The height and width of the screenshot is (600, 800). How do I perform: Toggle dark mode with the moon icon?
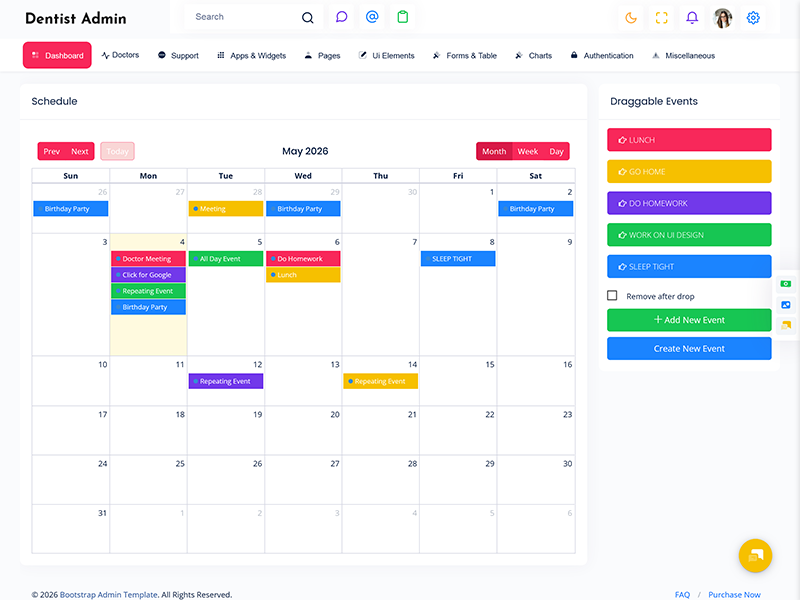point(631,18)
